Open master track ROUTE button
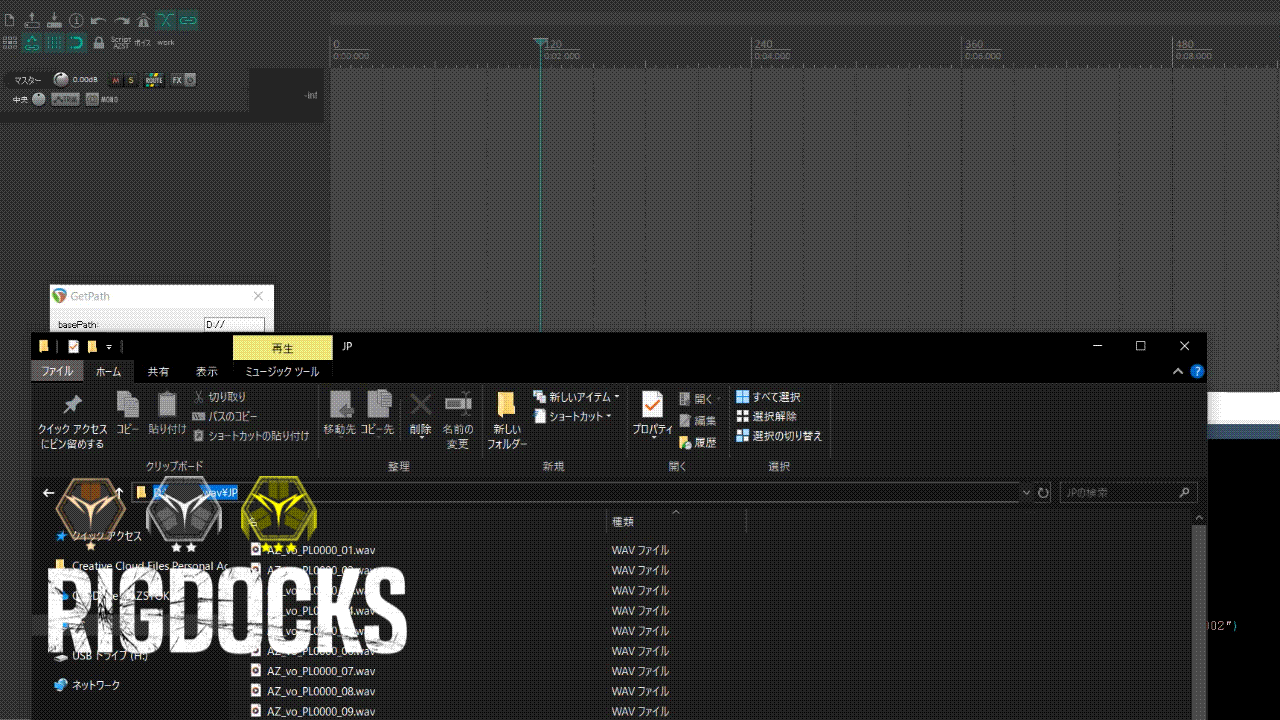Image resolution: width=1280 pixels, height=720 pixels. click(x=154, y=80)
